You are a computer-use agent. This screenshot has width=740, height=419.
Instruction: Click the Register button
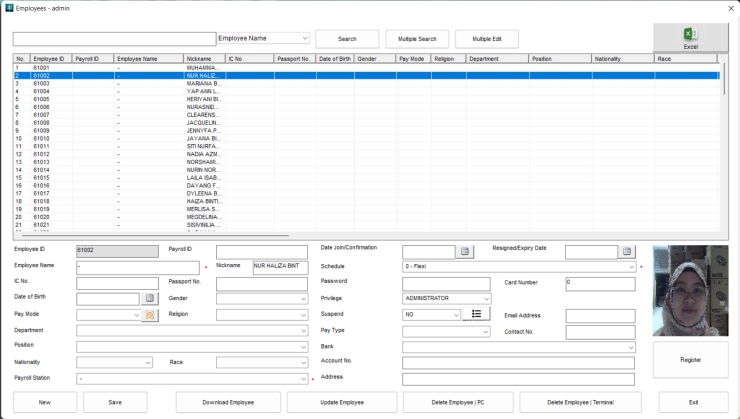coord(690,359)
